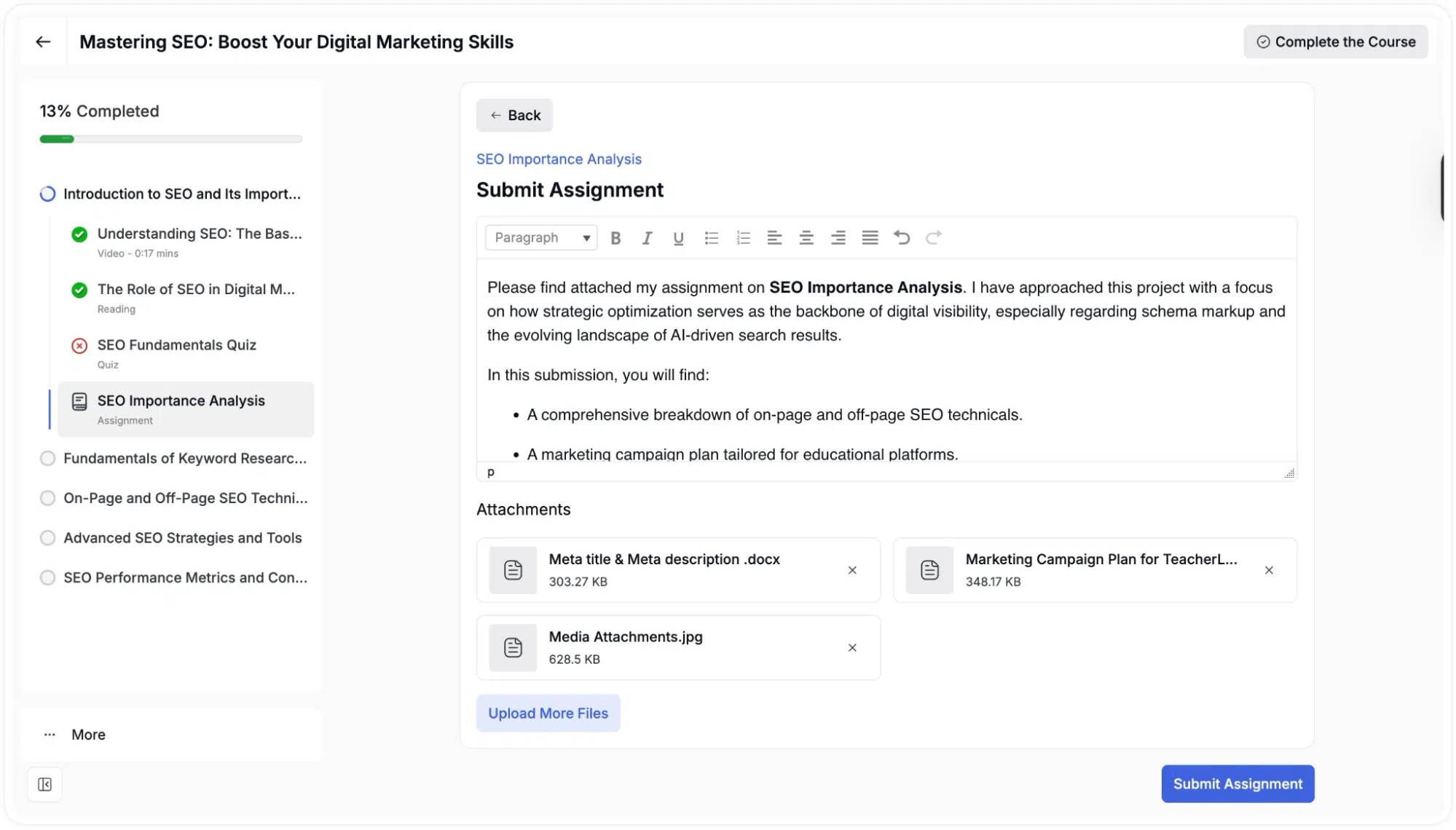Justify the text
Screen dimensions: 1456x830
click(x=870, y=238)
